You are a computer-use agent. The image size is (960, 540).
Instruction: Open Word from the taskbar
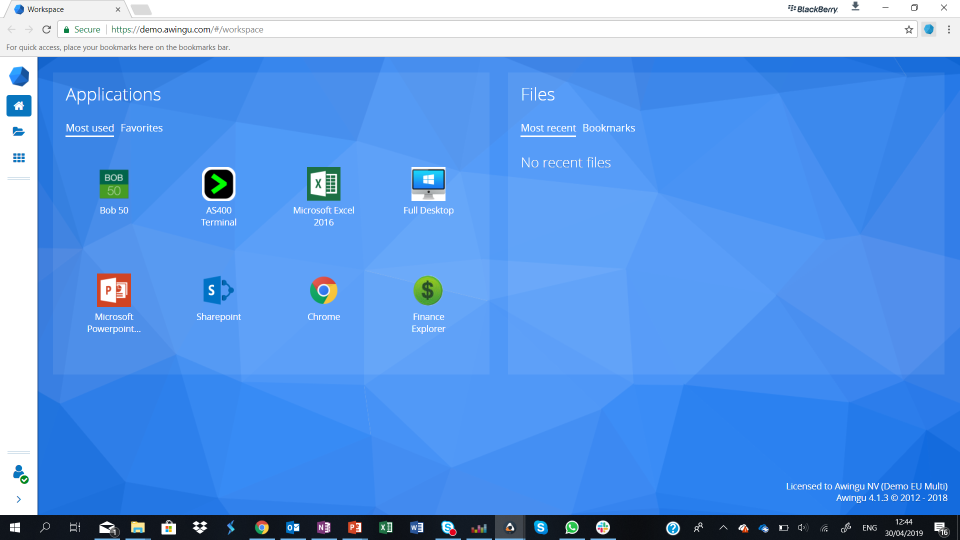(x=416, y=527)
